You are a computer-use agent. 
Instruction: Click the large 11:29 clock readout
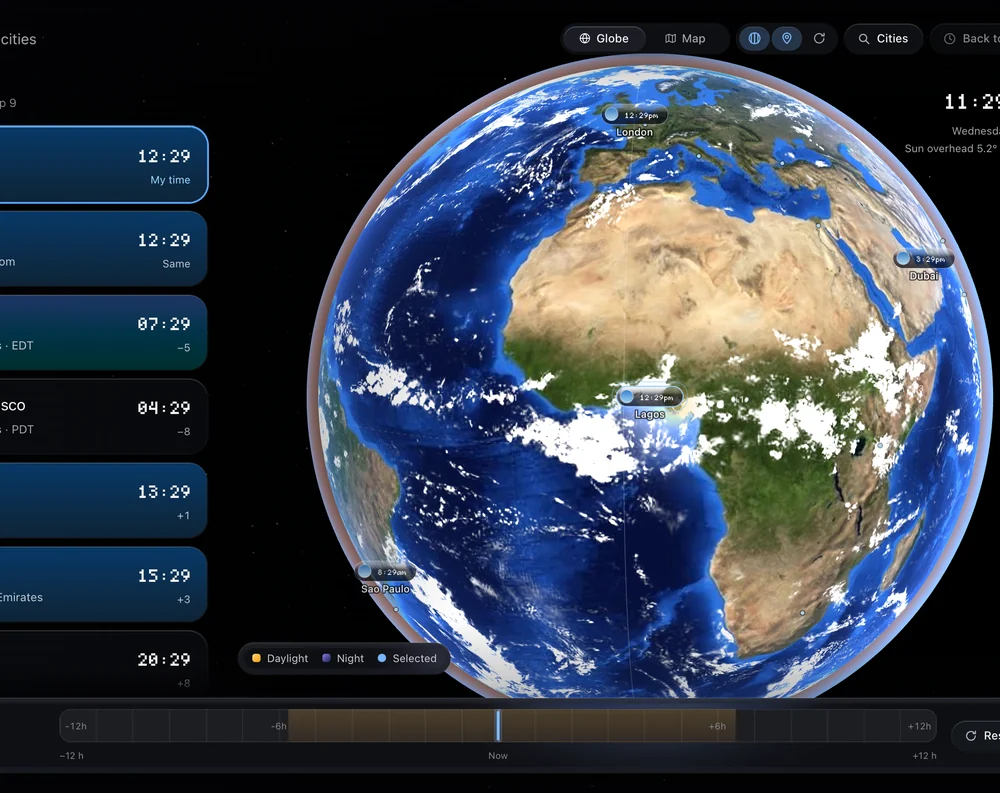click(971, 102)
